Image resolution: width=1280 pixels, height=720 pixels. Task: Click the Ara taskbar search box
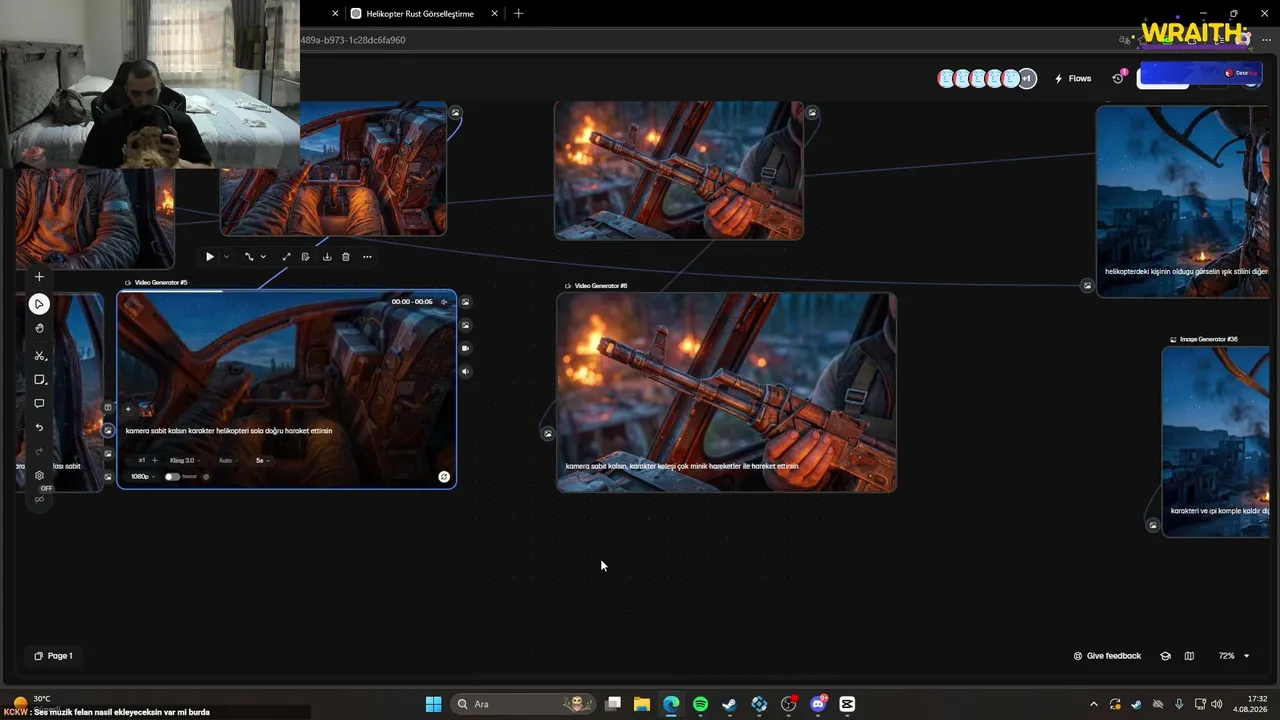point(521,704)
